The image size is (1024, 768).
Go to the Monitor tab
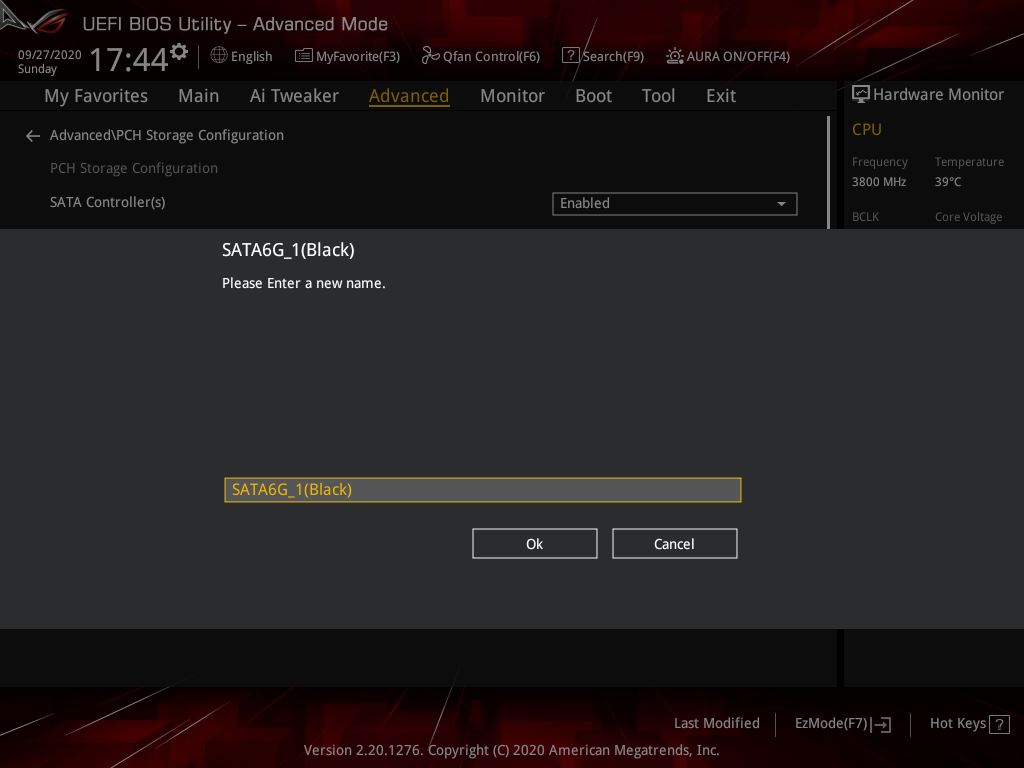[x=512, y=96]
